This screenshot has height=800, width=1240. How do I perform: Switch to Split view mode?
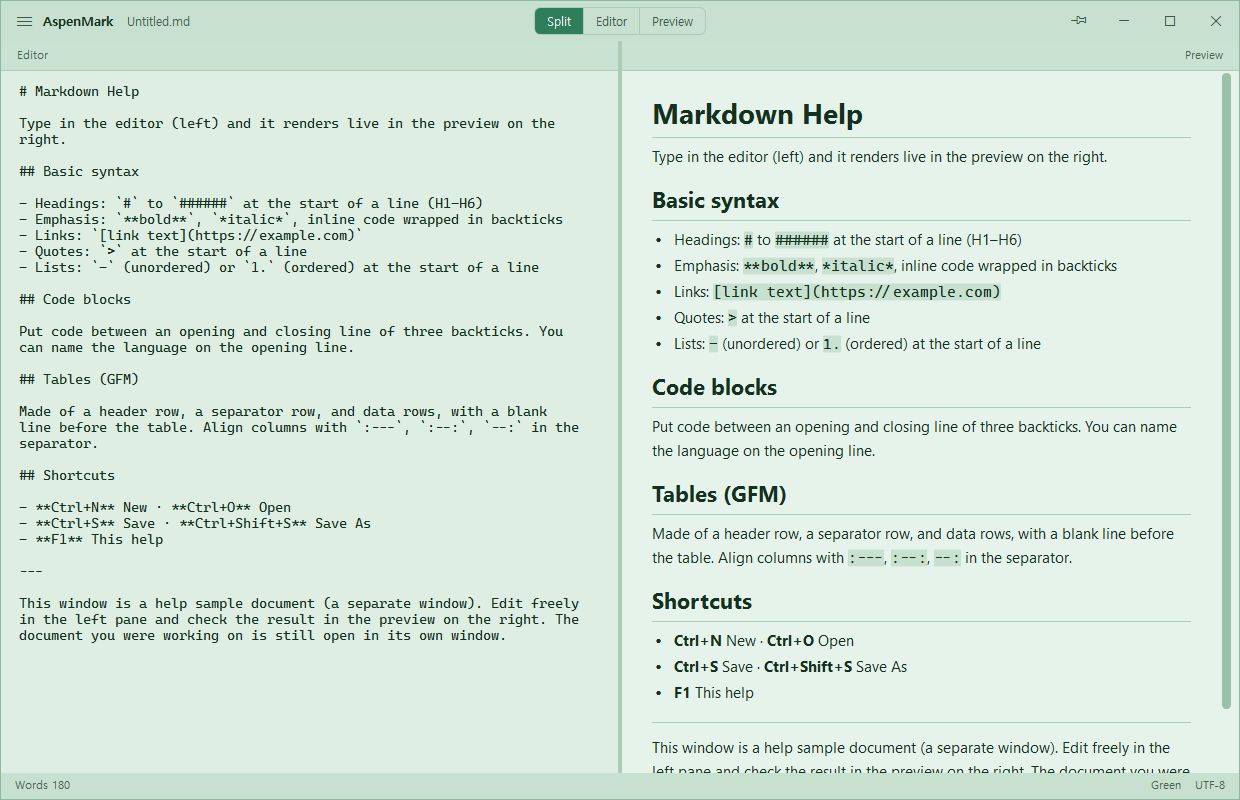click(559, 21)
